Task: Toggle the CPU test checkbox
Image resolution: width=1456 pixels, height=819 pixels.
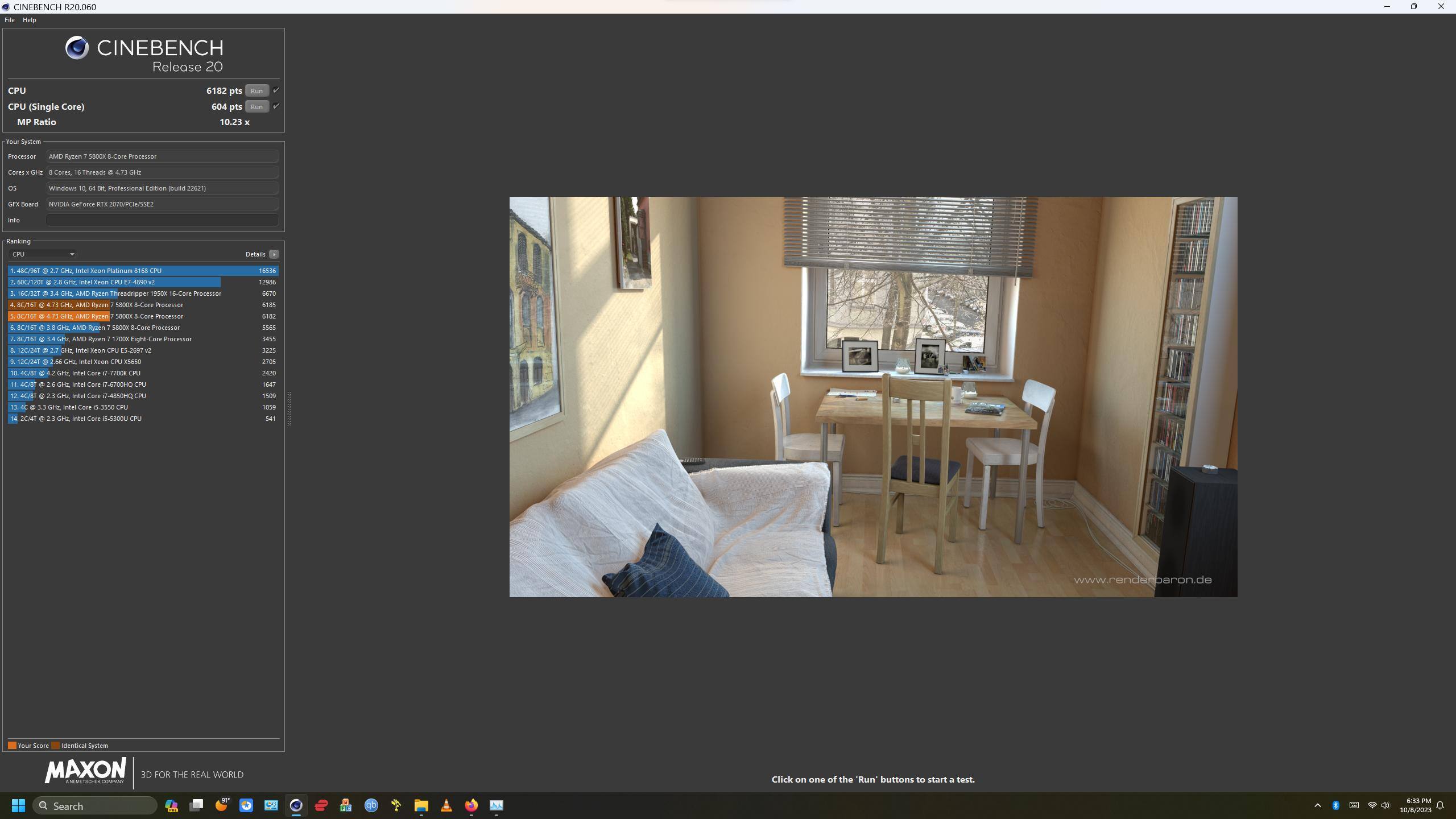Action: click(276, 90)
